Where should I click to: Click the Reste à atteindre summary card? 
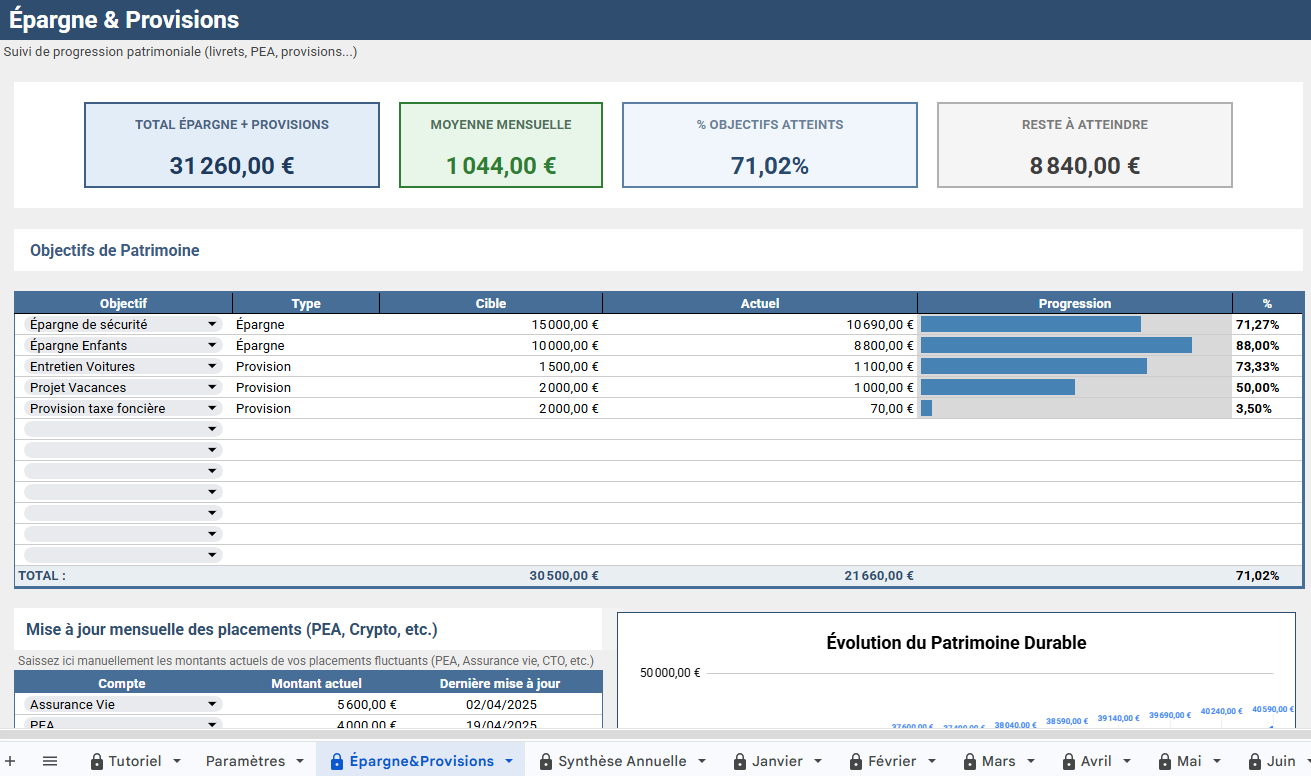coord(1084,145)
